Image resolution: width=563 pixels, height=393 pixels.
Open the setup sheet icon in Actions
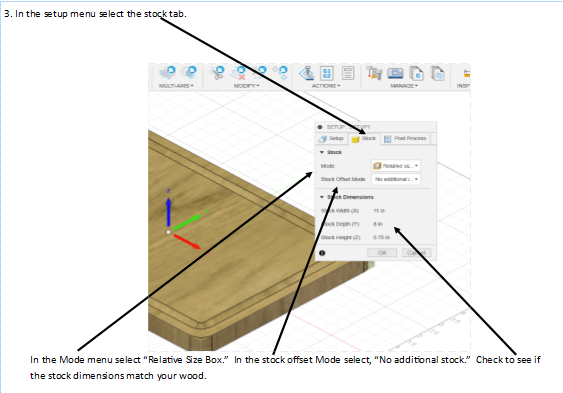(x=347, y=73)
